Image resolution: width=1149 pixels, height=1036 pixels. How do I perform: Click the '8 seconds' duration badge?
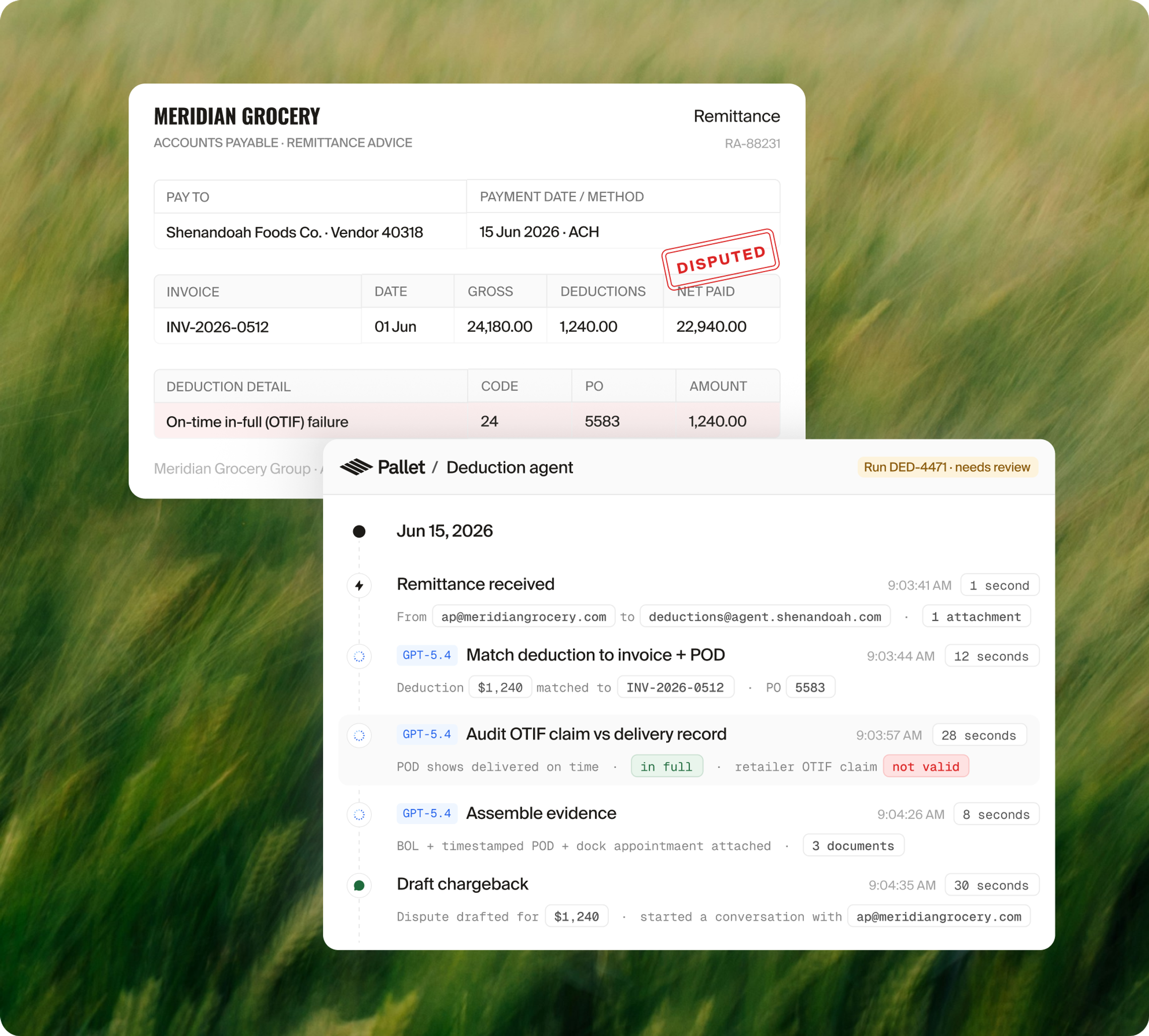coord(996,814)
